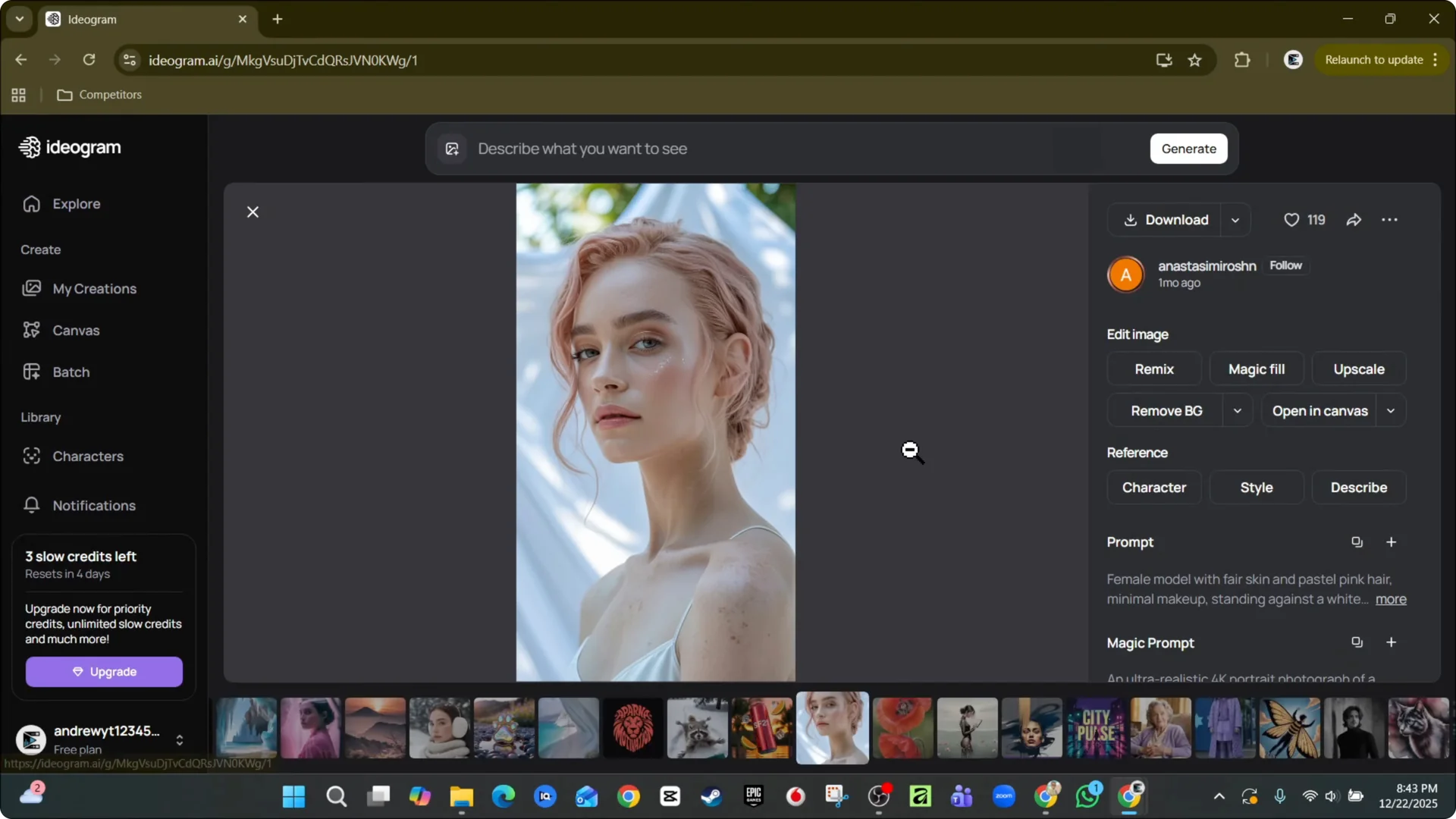Like the image with the heart

1291,219
